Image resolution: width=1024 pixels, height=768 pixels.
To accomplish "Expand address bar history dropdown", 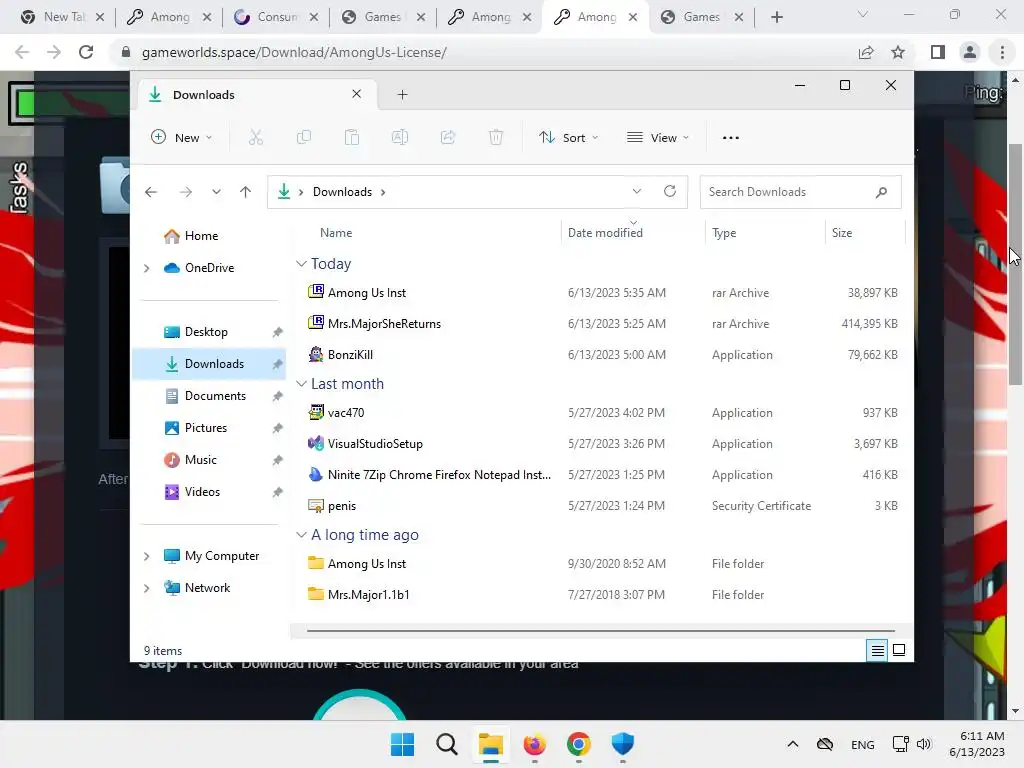I will pos(637,191).
